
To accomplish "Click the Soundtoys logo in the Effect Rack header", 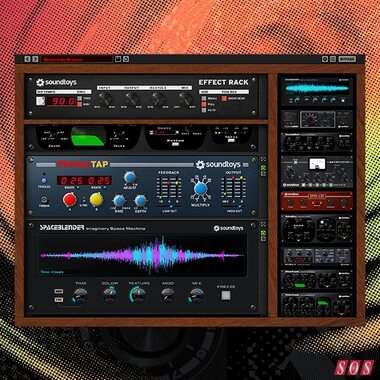I will [x=56, y=82].
